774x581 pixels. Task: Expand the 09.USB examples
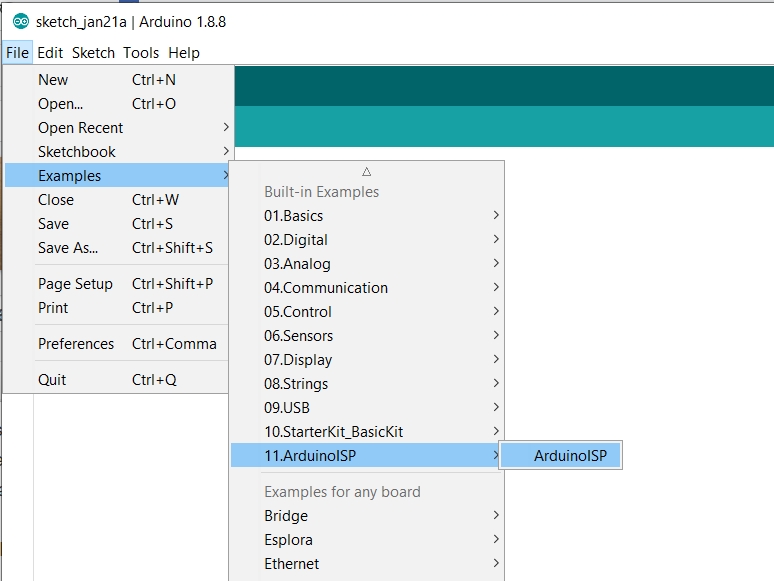(367, 408)
